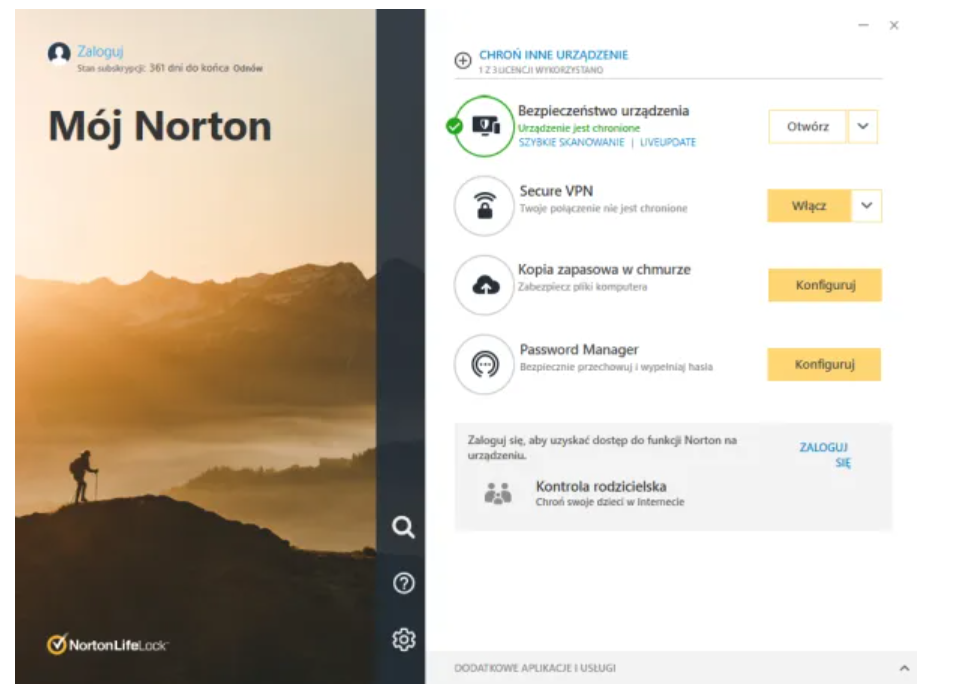Open the search magnifier icon in sidebar
Viewport: 975px width, 689px height.
pos(403,527)
